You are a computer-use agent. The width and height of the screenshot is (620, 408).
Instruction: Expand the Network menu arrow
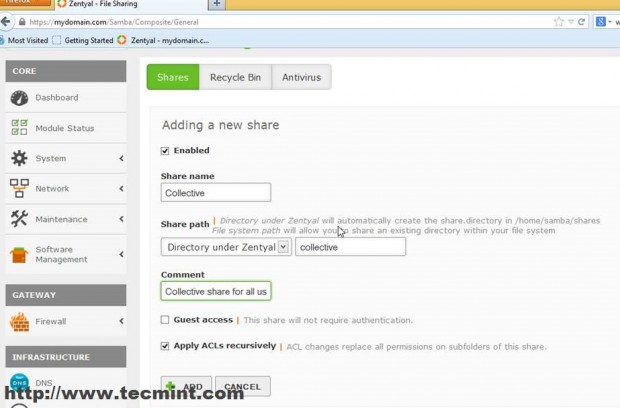pos(121,189)
